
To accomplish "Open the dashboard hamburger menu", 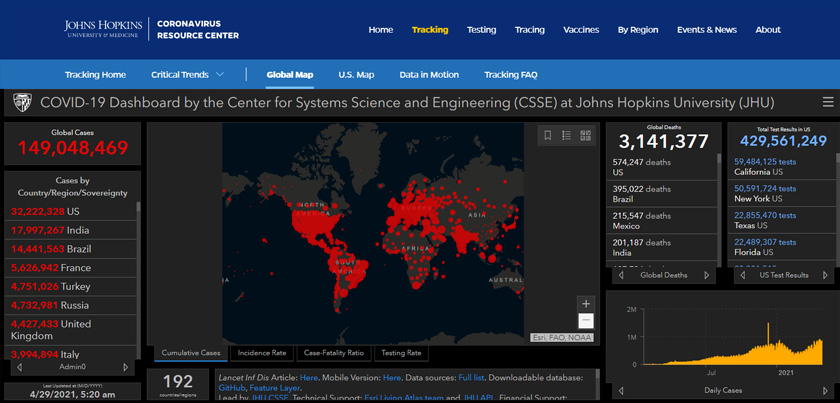I will tap(827, 102).
